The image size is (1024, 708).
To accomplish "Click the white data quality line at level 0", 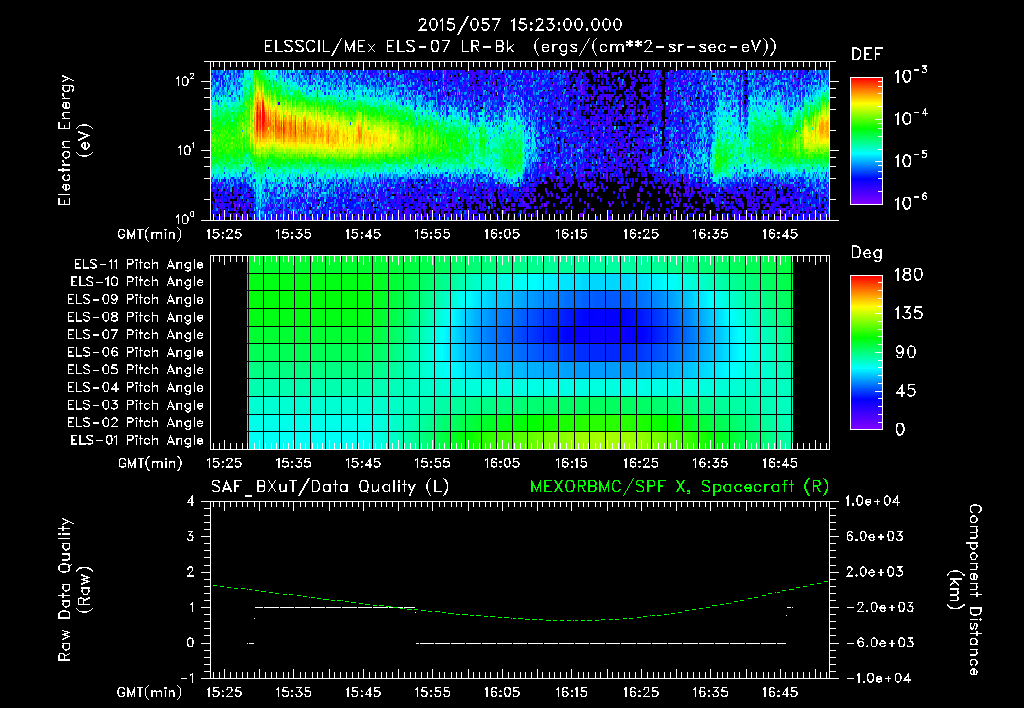I will [x=601, y=643].
